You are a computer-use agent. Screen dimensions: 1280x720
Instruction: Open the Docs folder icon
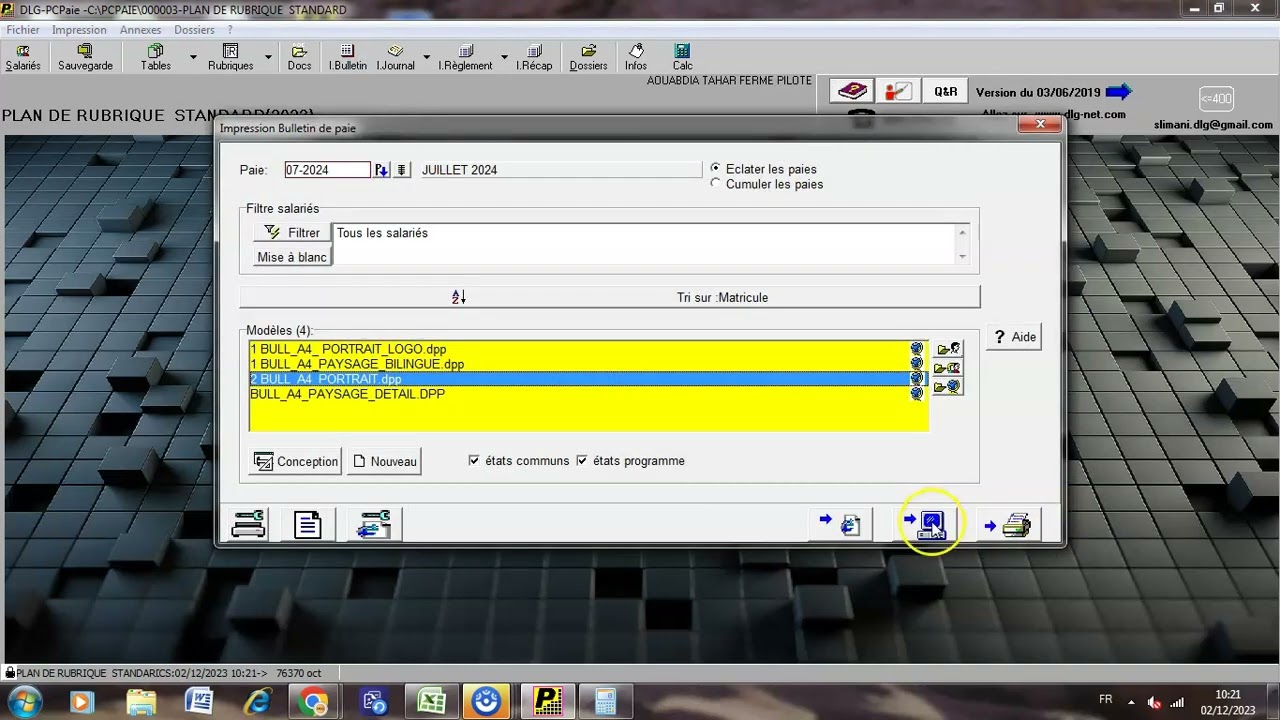[x=299, y=57]
